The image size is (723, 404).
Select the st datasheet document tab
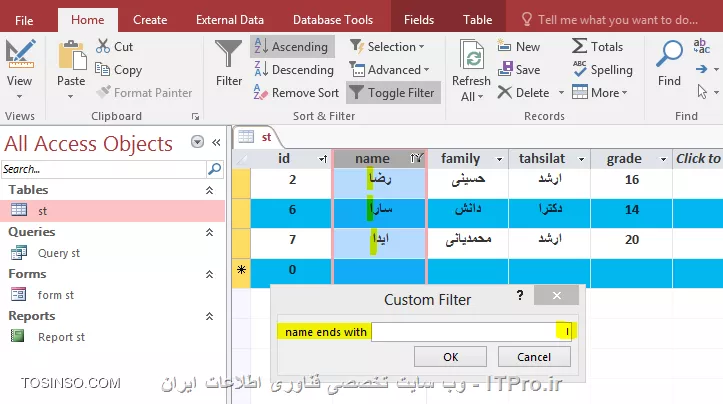pyautogui.click(x=257, y=137)
